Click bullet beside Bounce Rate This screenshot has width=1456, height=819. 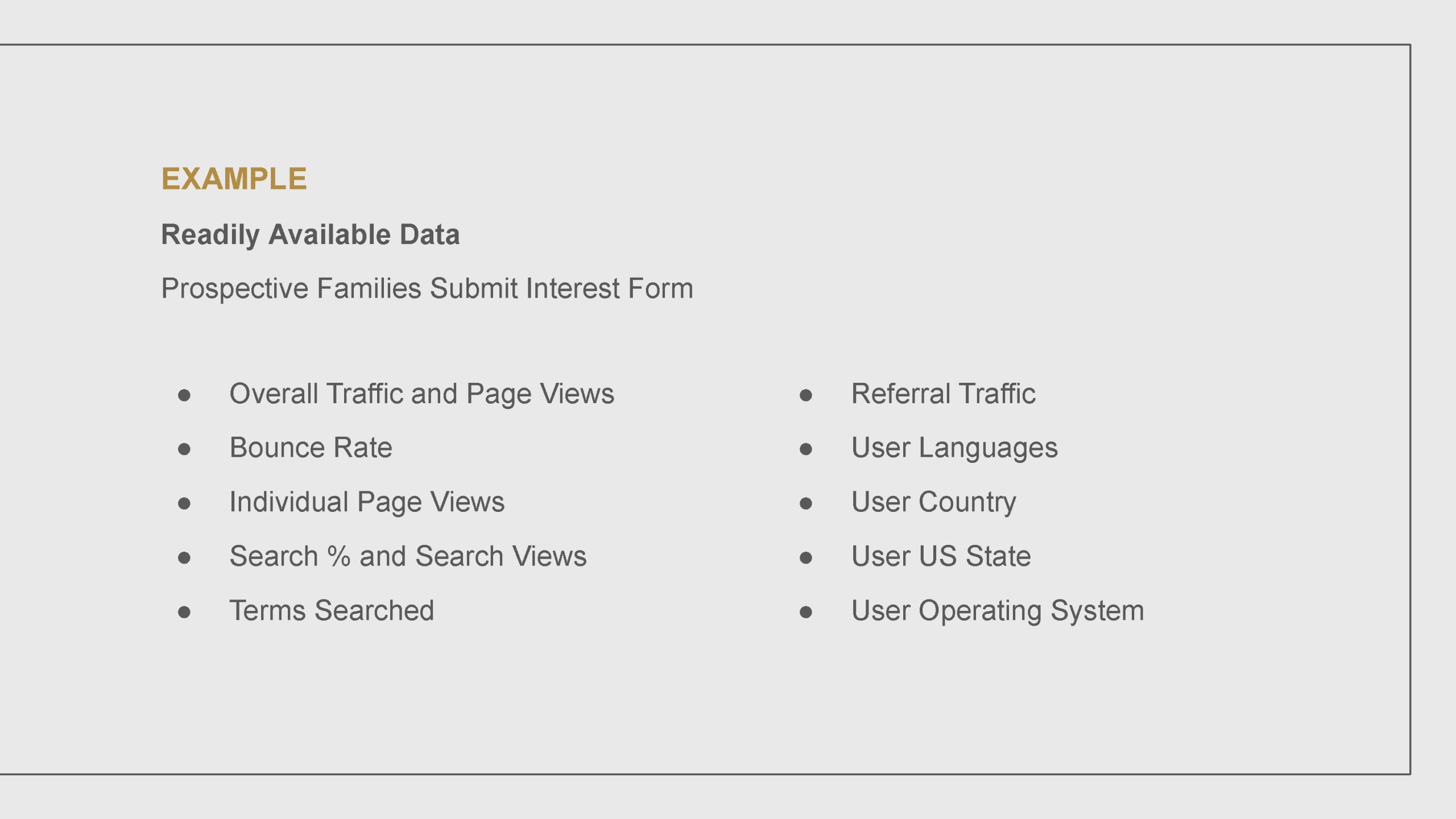click(184, 449)
